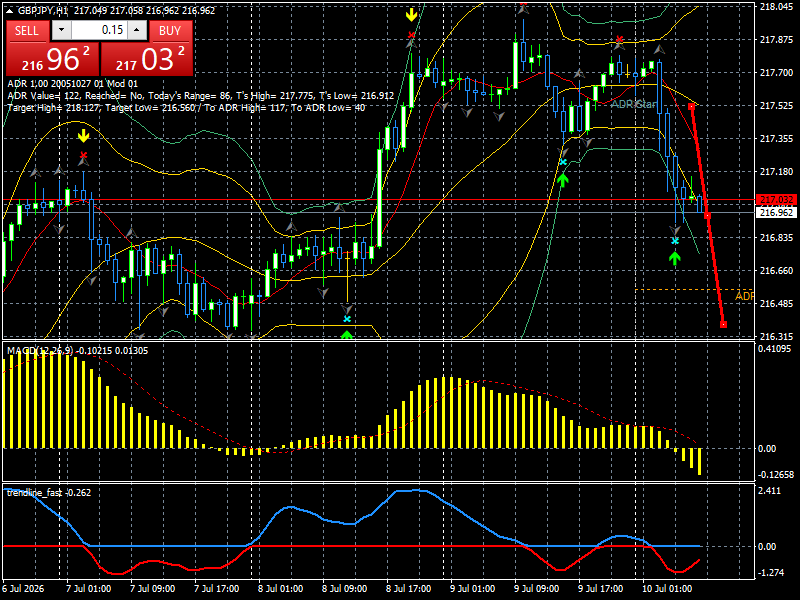Click the 7 Jul 01:00 time label
The image size is (800, 600).
point(89,588)
